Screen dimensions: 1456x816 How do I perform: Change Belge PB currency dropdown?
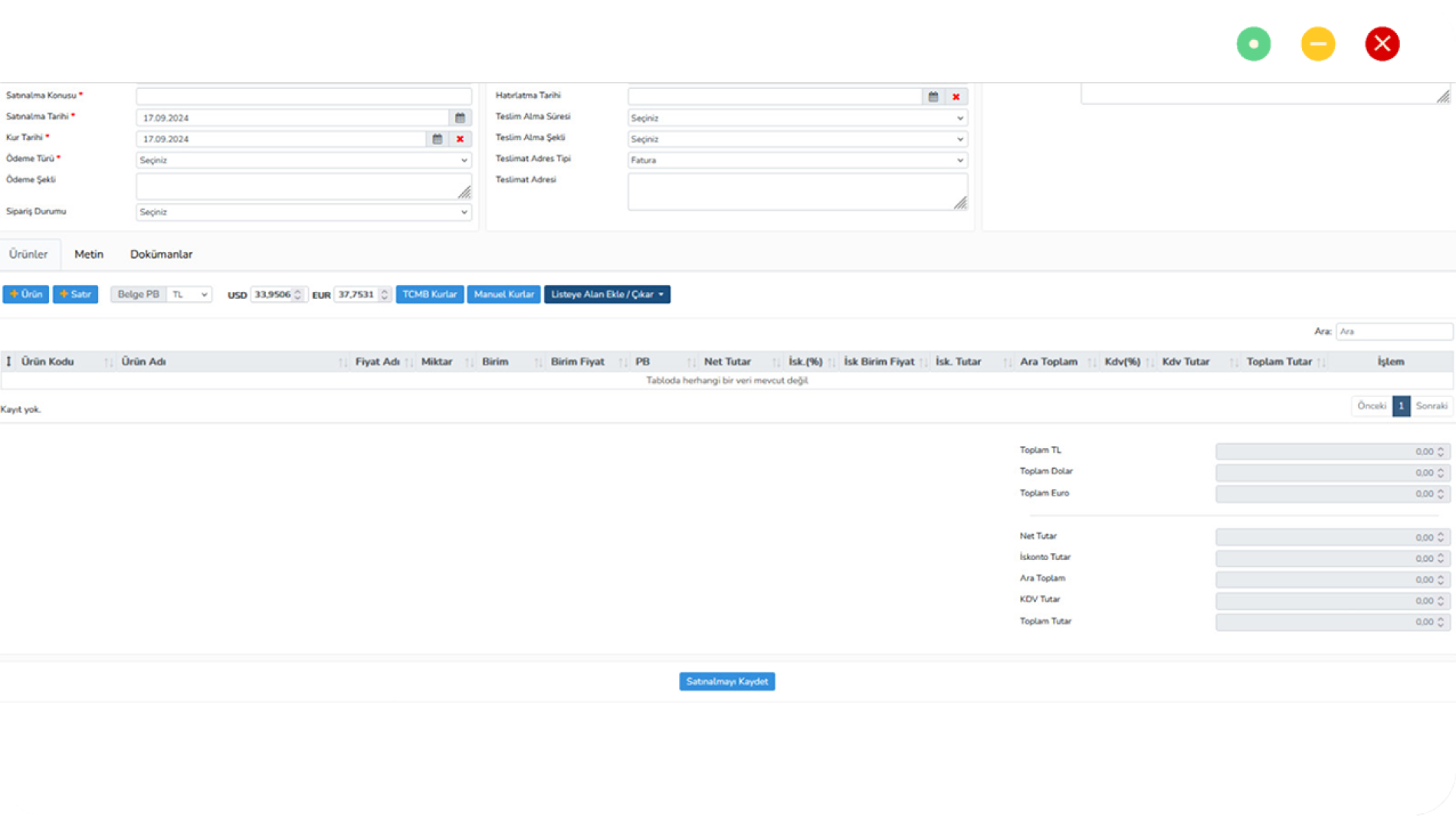(x=189, y=295)
